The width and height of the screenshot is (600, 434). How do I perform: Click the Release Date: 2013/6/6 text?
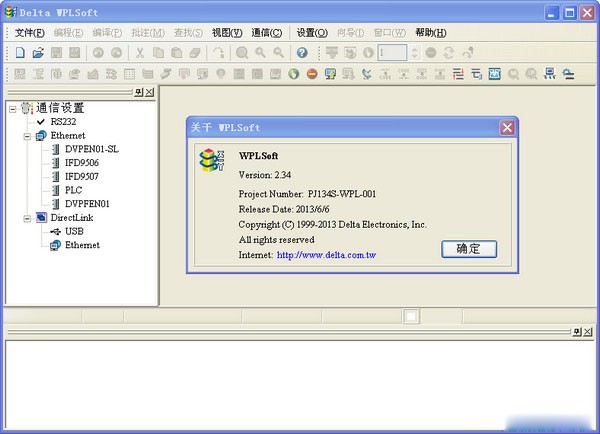point(284,209)
